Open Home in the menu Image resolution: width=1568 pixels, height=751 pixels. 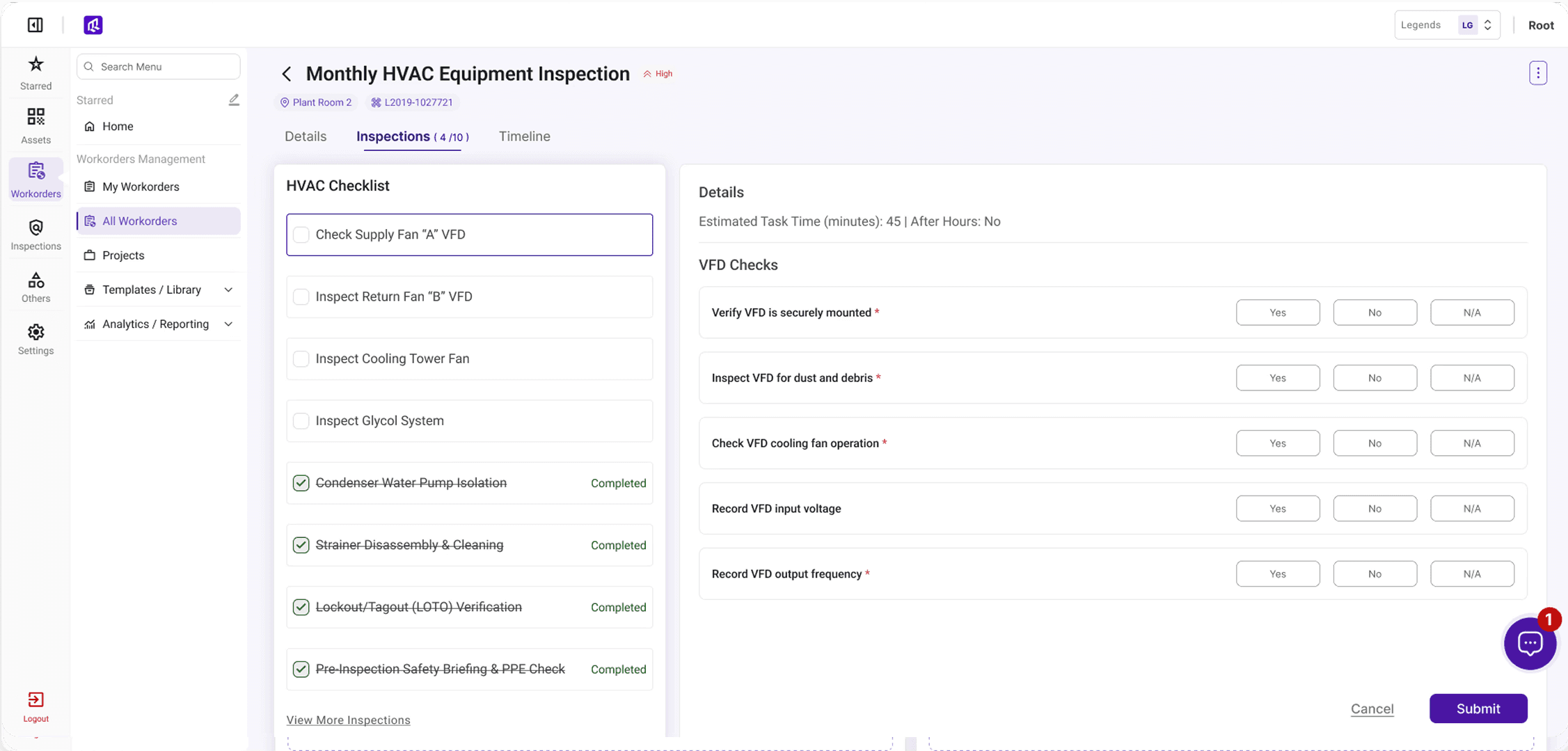point(159,126)
